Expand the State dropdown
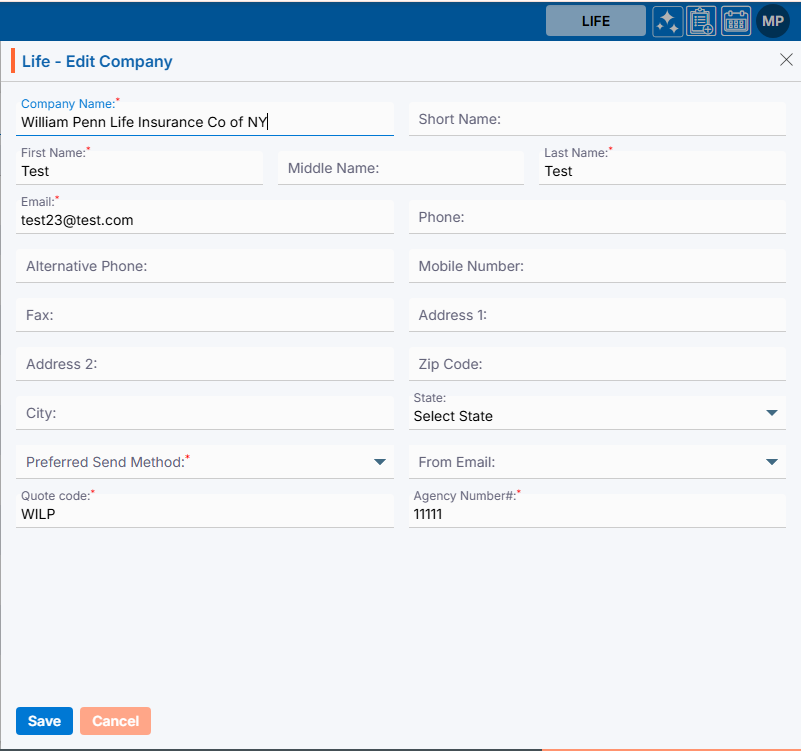 point(771,413)
